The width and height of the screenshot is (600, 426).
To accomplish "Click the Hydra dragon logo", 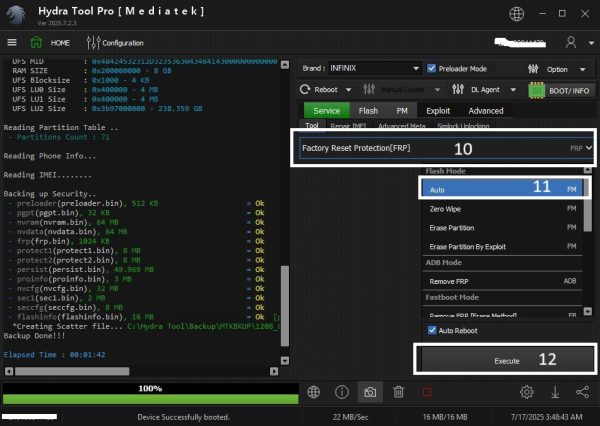I will tap(16, 15).
